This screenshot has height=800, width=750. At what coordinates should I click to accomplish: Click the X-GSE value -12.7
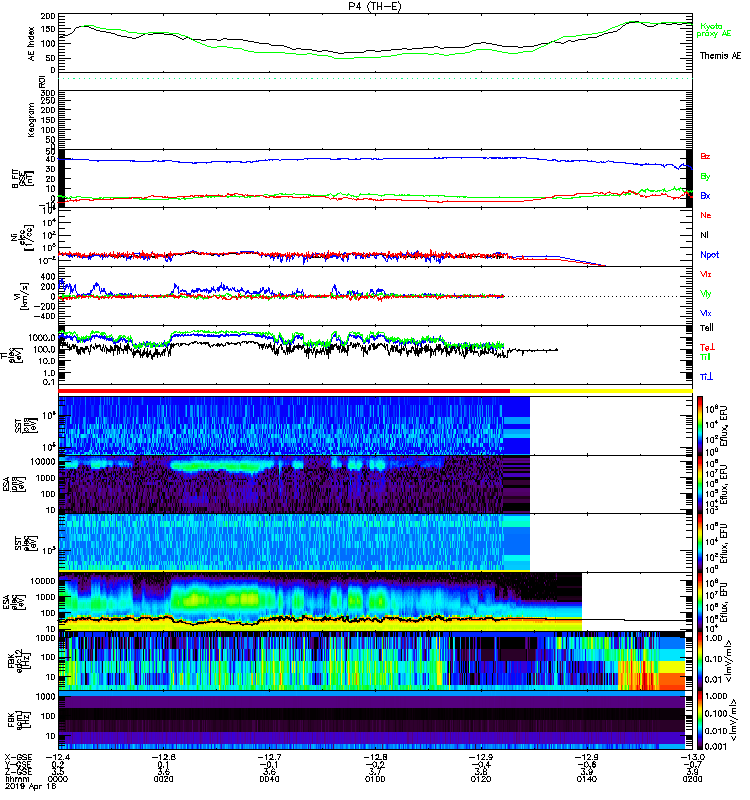click(x=269, y=757)
